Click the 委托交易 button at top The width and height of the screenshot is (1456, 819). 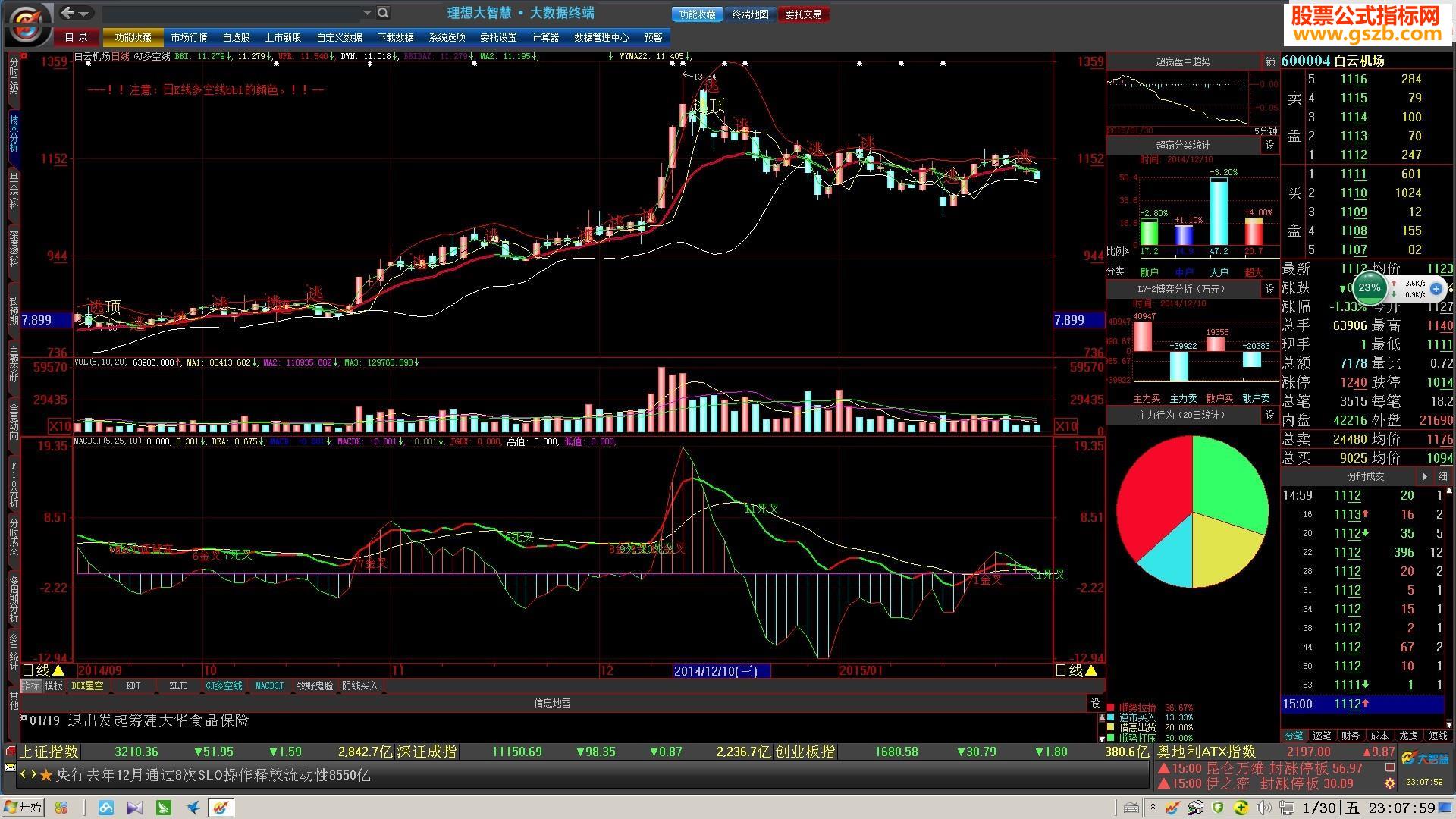click(x=803, y=14)
